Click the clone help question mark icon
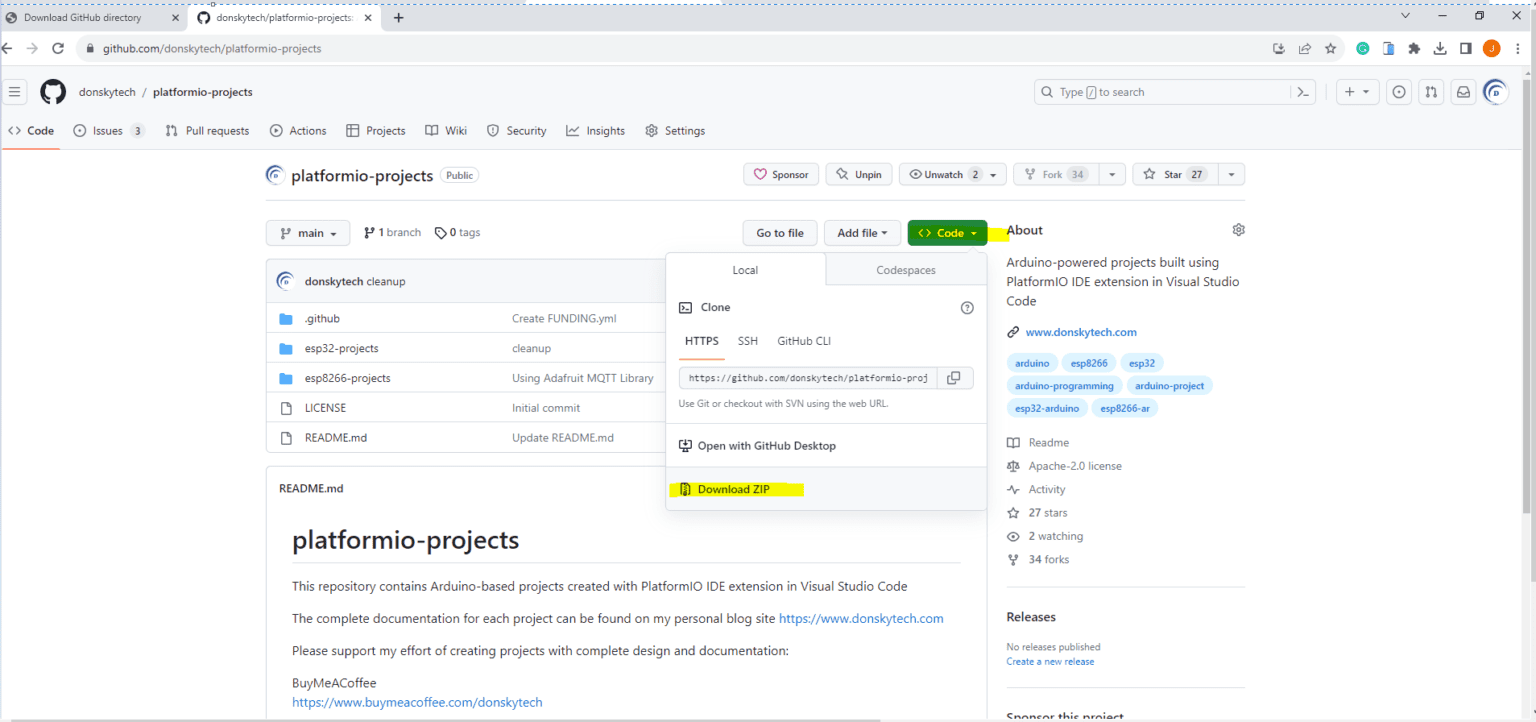This screenshot has height=722, width=1536. [x=966, y=307]
